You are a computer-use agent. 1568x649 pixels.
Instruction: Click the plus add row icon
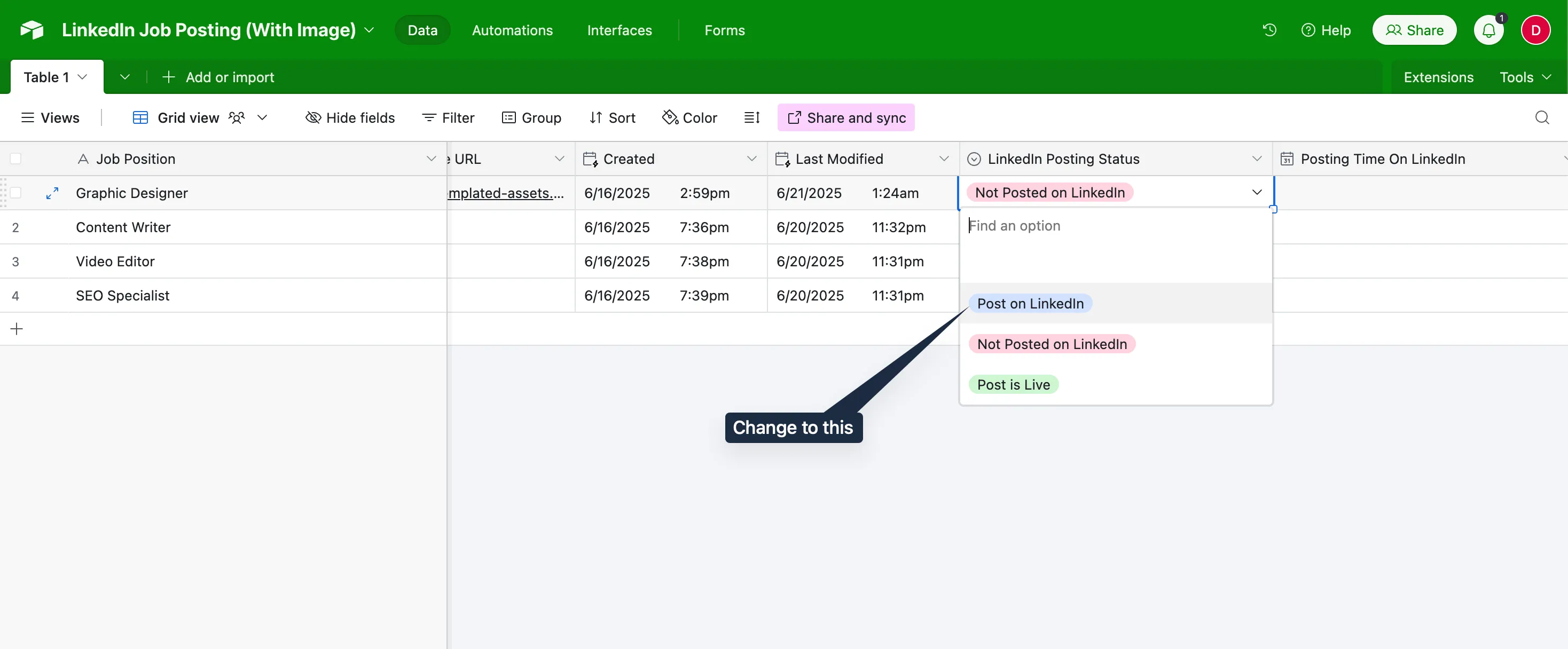[17, 329]
